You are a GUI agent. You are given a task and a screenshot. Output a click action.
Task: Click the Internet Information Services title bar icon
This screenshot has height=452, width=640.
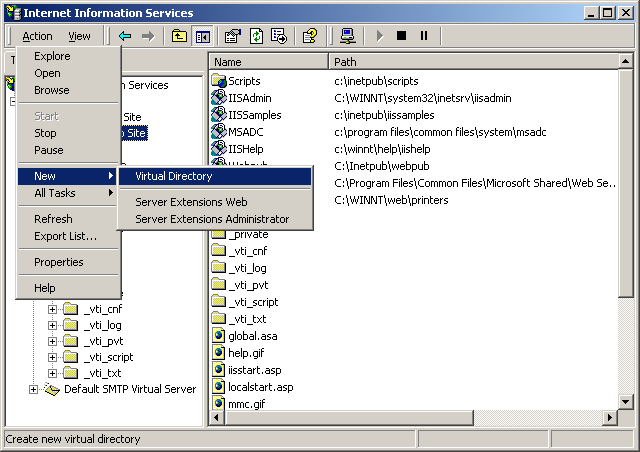13,13
